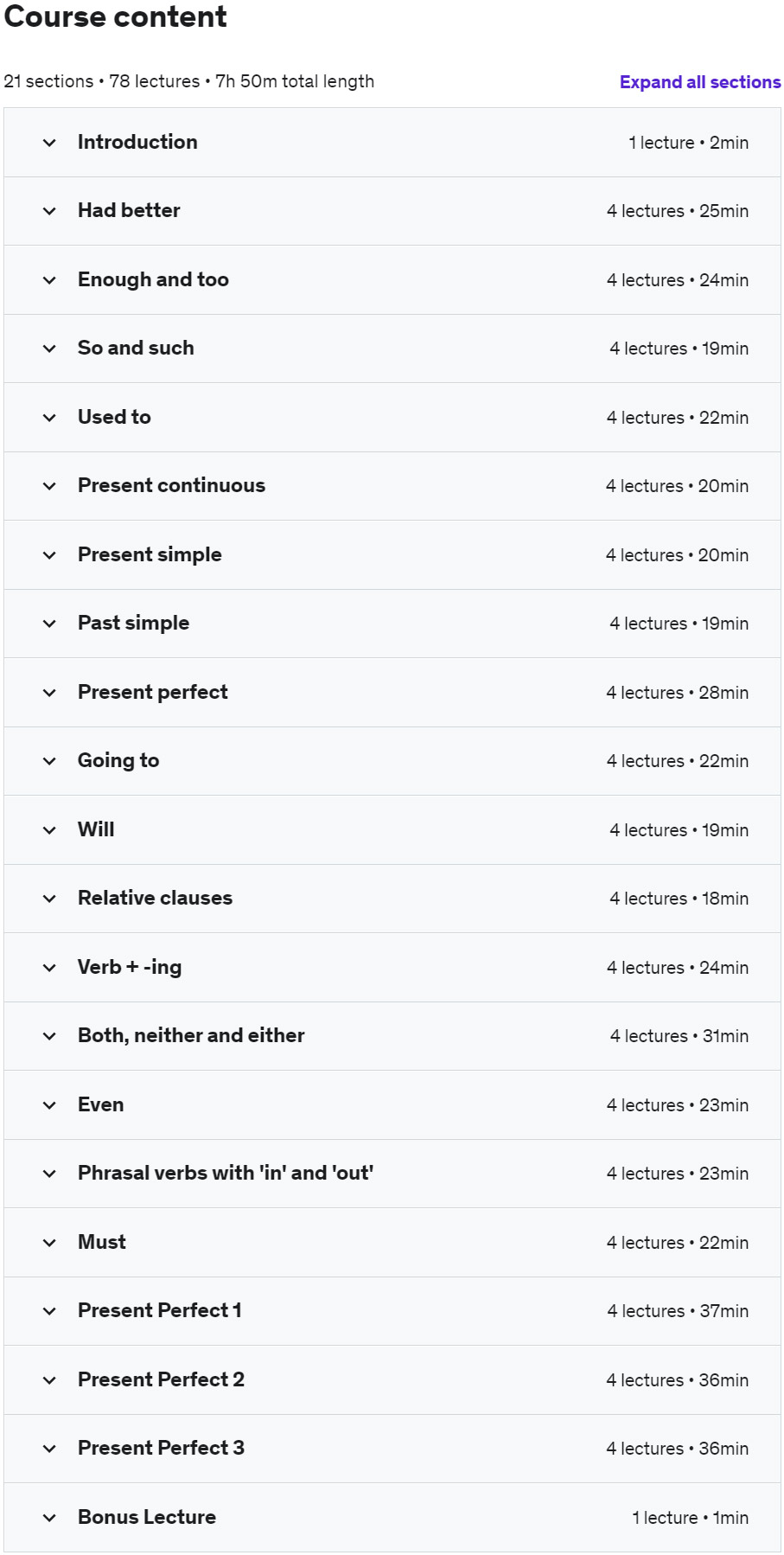The width and height of the screenshot is (784, 1555).
Task: Expand the Used to chevron arrow
Action: pos(49,418)
